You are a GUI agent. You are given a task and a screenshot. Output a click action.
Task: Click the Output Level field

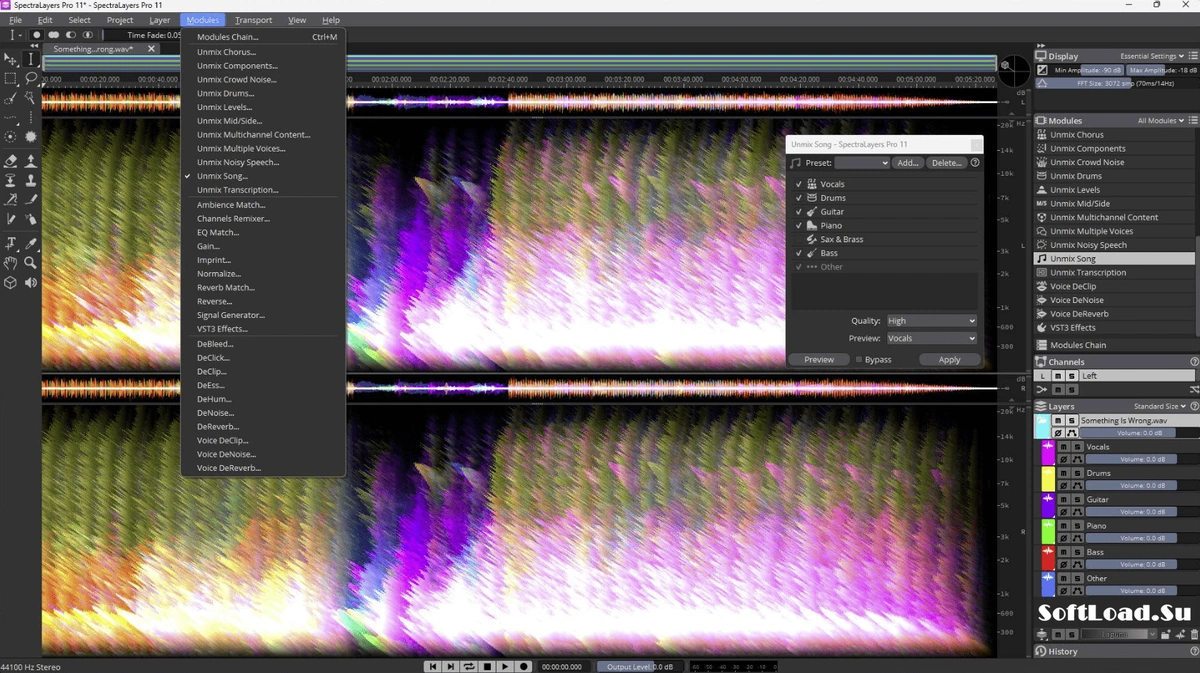coord(640,667)
